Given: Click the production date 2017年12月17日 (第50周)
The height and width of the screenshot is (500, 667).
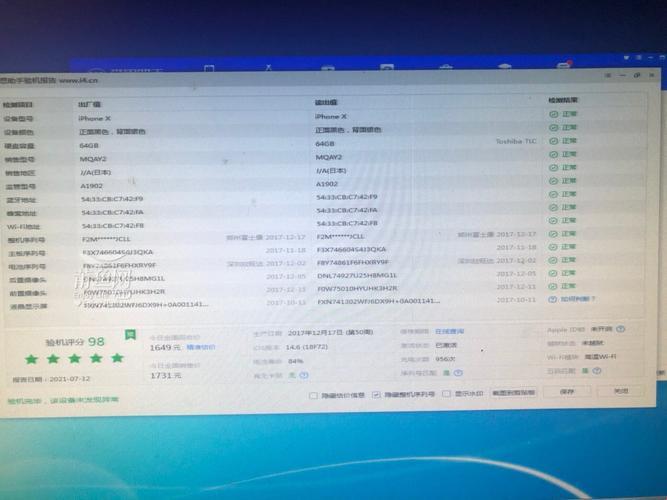Looking at the screenshot, I should click(330, 332).
